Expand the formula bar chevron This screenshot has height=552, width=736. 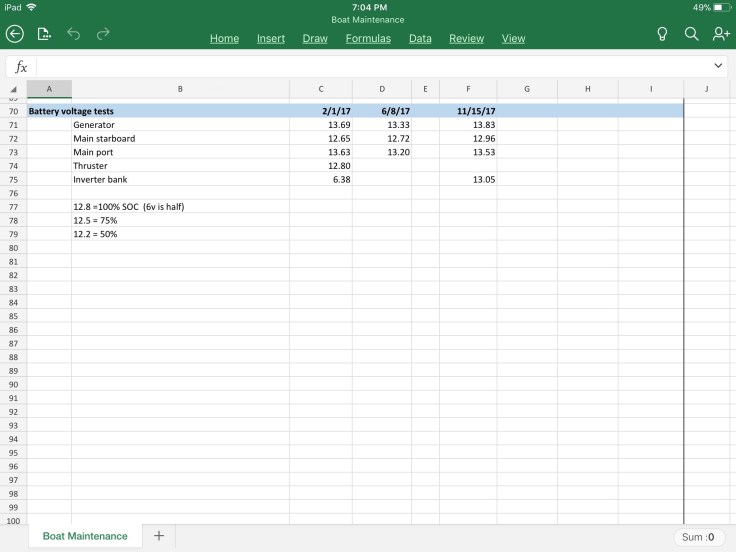(718, 66)
